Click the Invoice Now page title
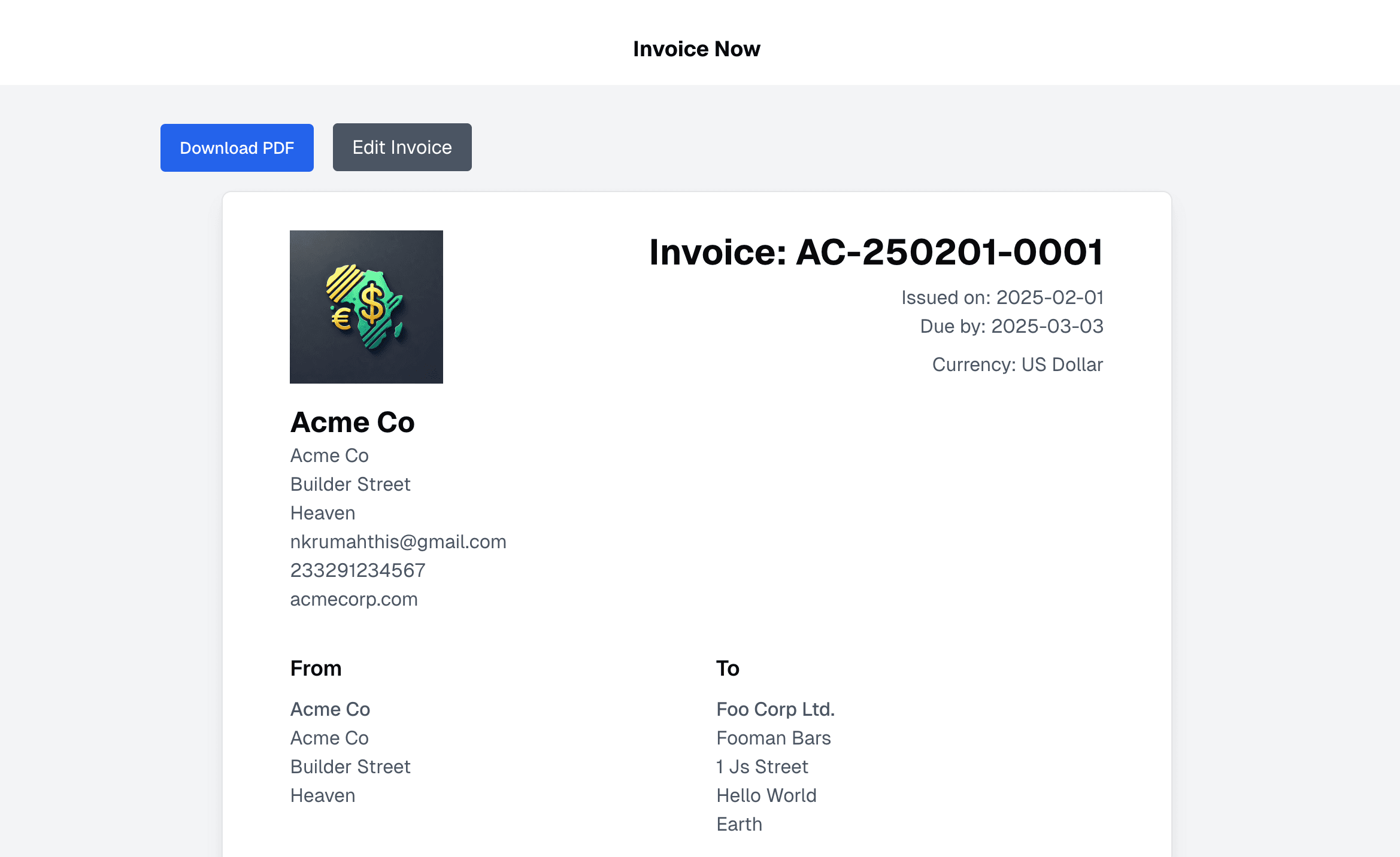This screenshot has height=857, width=1400. (696, 48)
